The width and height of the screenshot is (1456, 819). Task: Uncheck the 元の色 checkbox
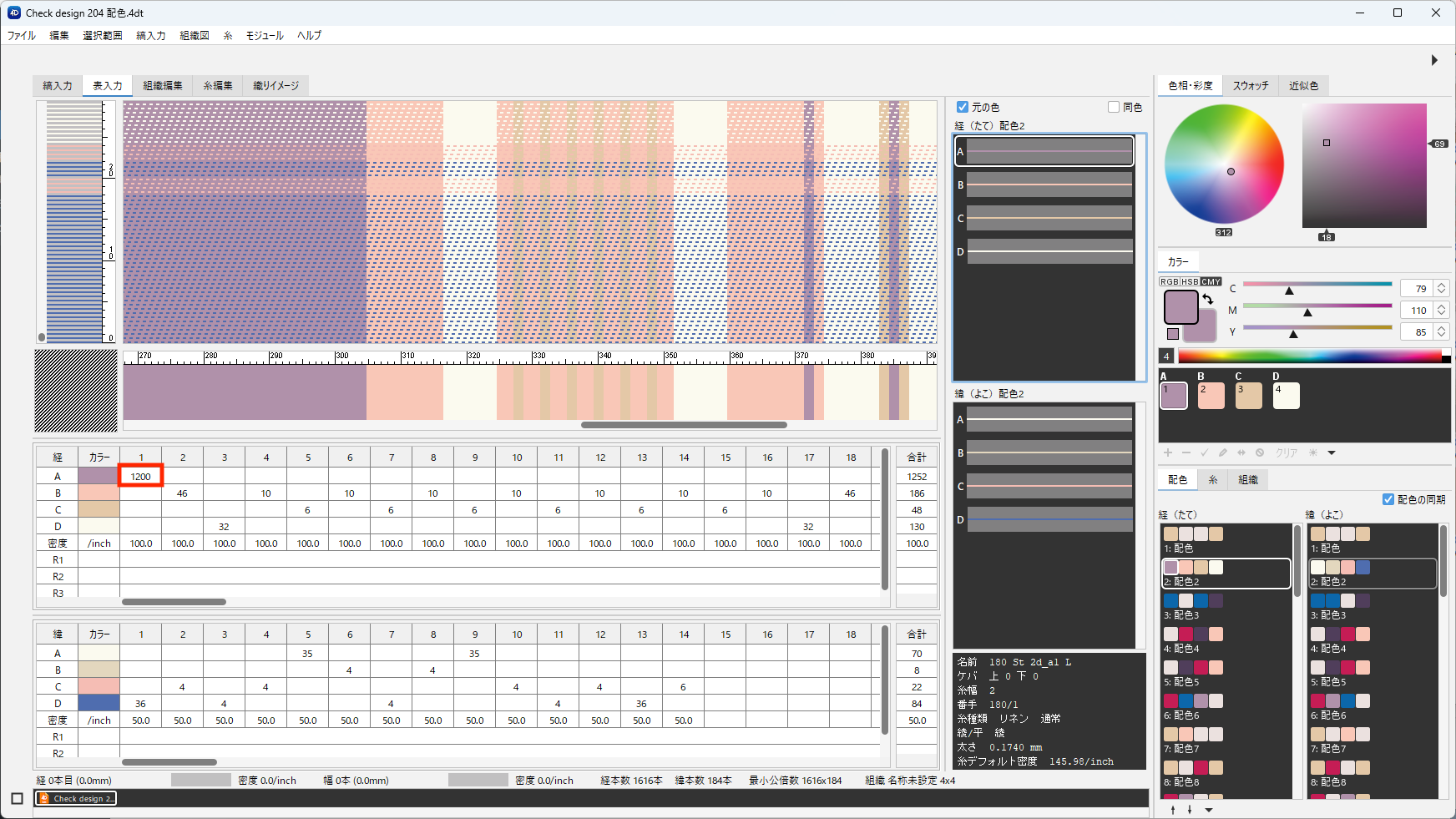[963, 107]
